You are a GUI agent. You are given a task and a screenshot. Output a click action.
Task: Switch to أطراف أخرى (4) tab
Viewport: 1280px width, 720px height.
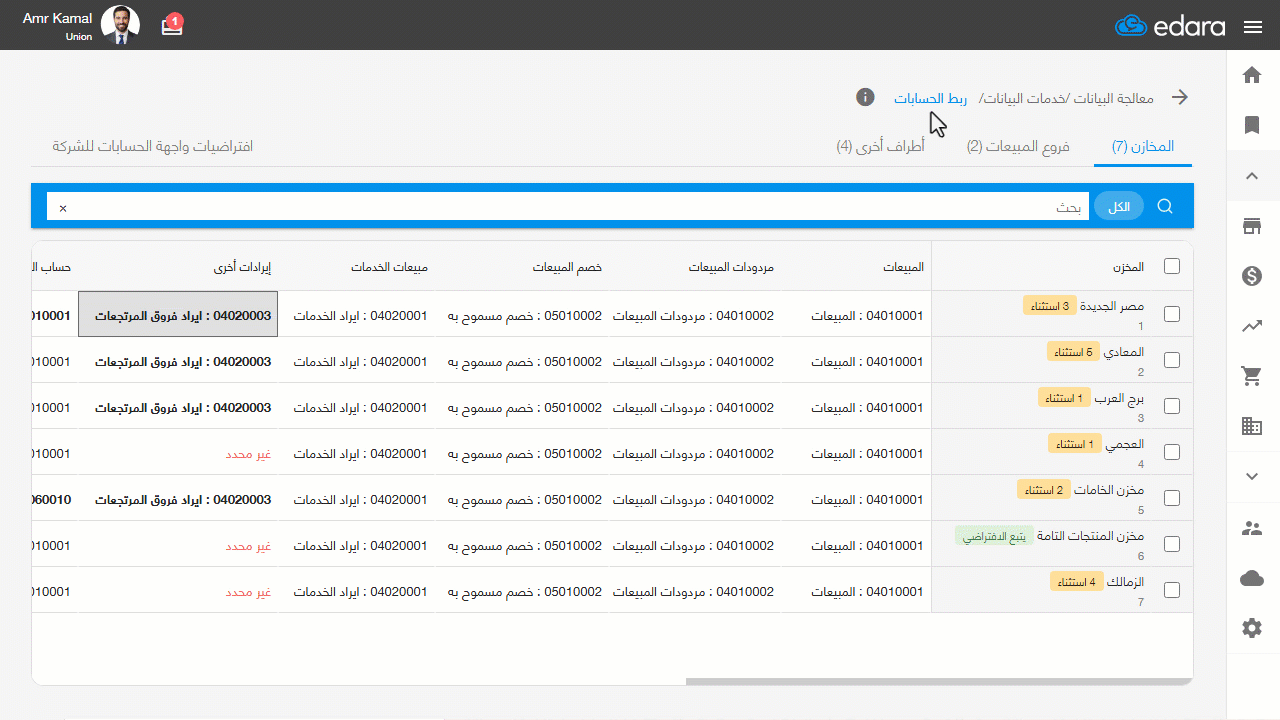pos(880,146)
